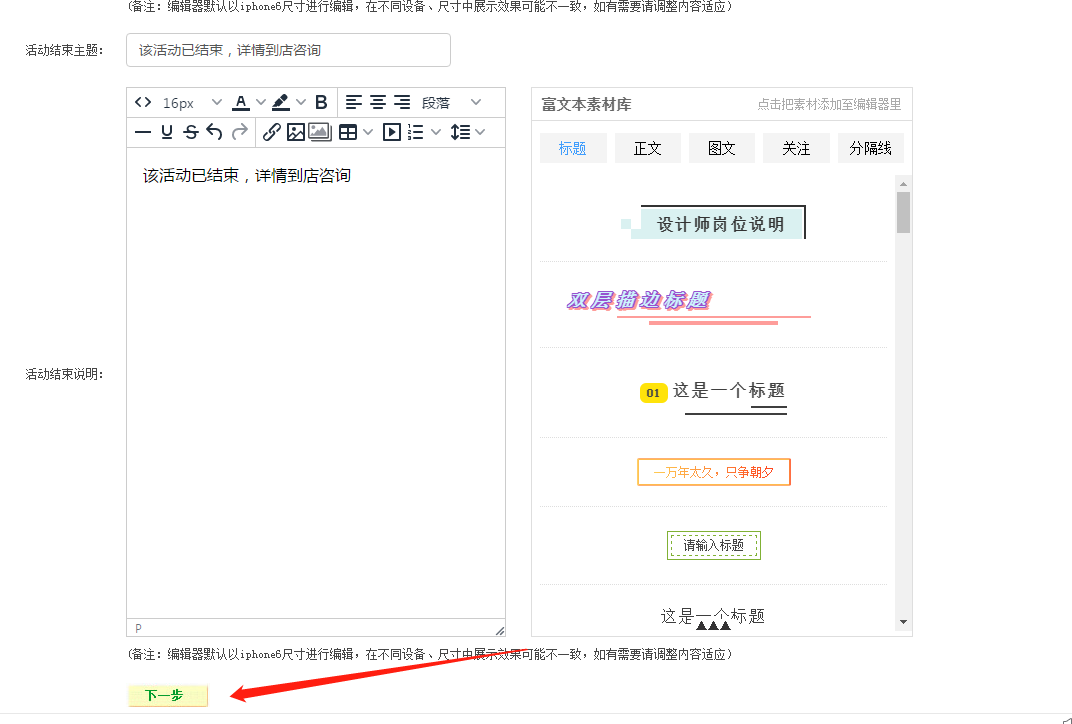Screen dimensions: 1072x724
Task: Open the table insert dropdown
Action: click(355, 132)
